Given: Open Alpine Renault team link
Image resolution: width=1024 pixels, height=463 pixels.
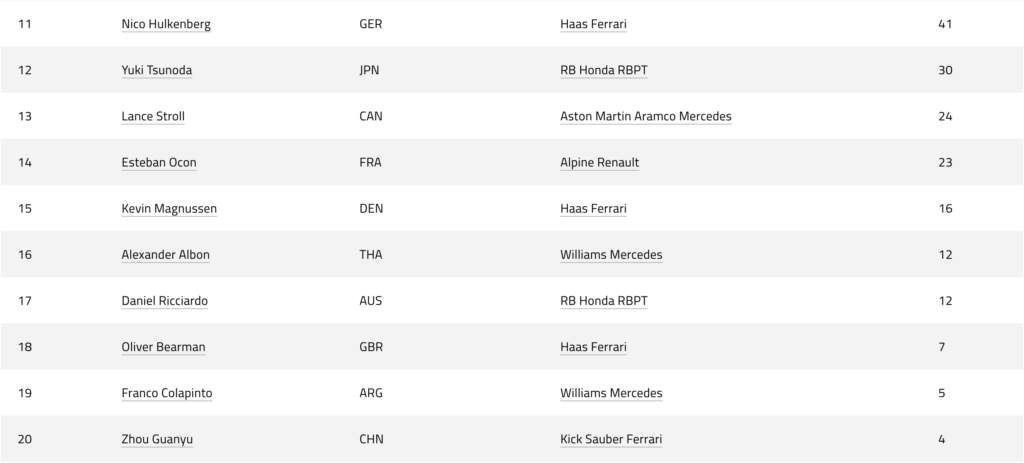Looking at the screenshot, I should [x=600, y=163].
